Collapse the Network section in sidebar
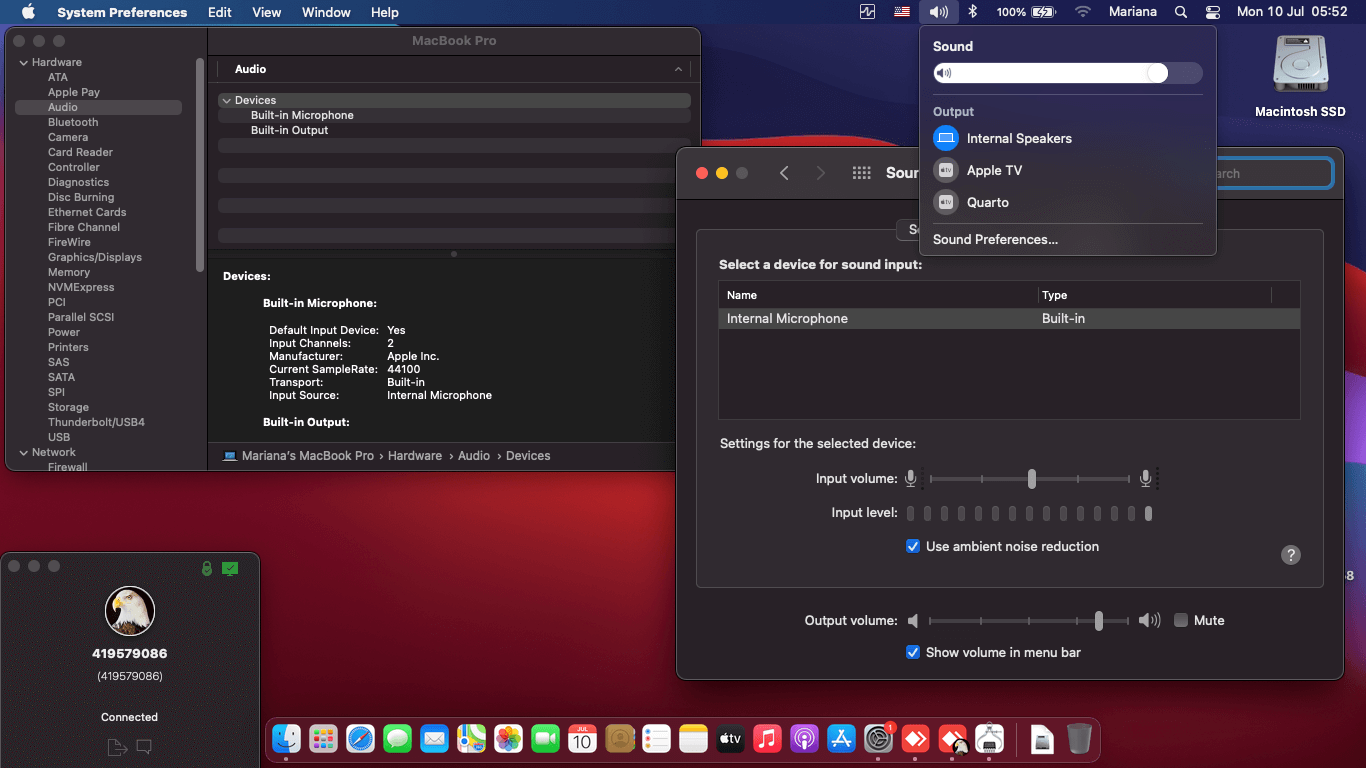Image resolution: width=1366 pixels, height=768 pixels. coord(23,452)
